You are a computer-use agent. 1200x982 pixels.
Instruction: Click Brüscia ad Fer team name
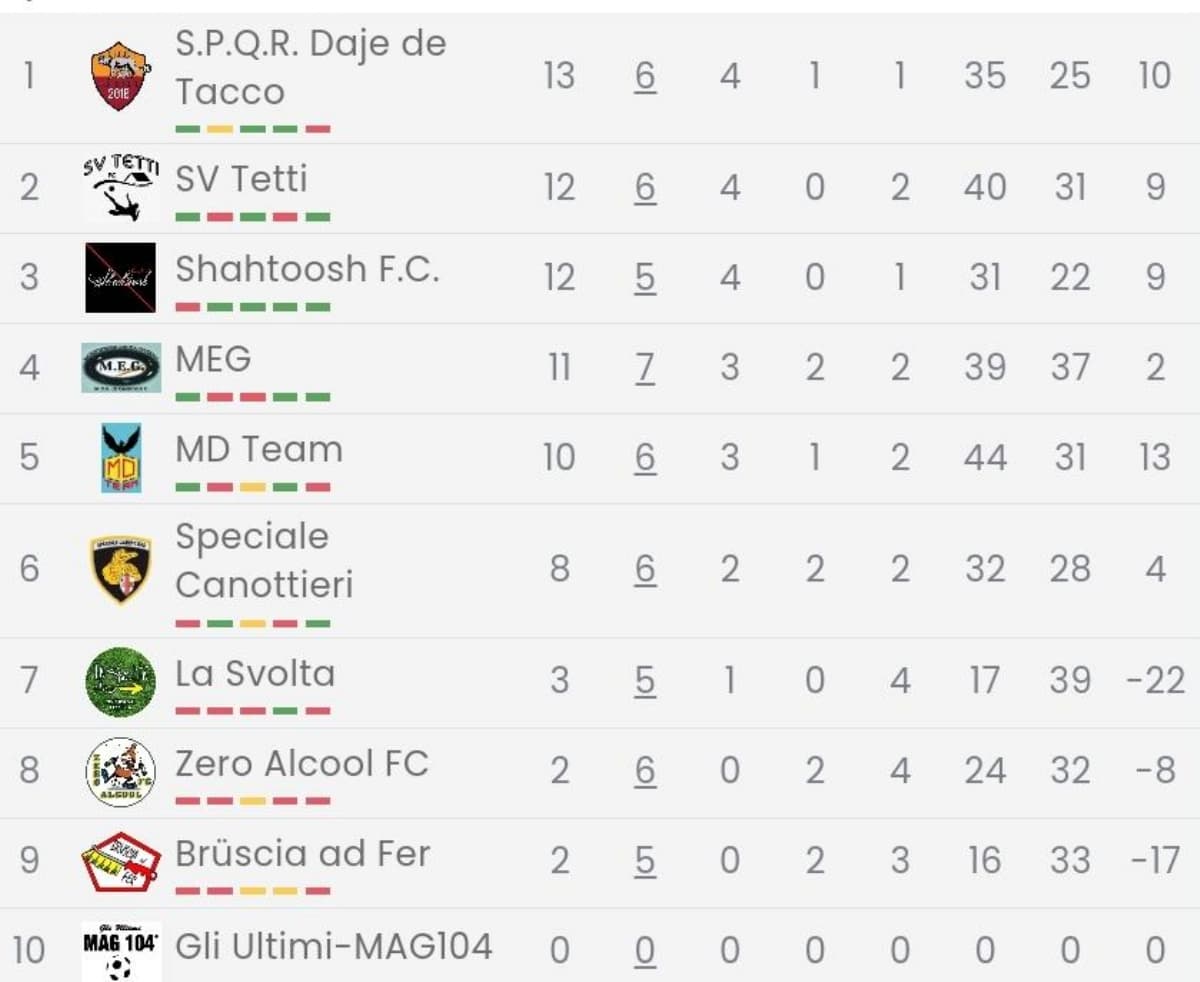click(302, 853)
